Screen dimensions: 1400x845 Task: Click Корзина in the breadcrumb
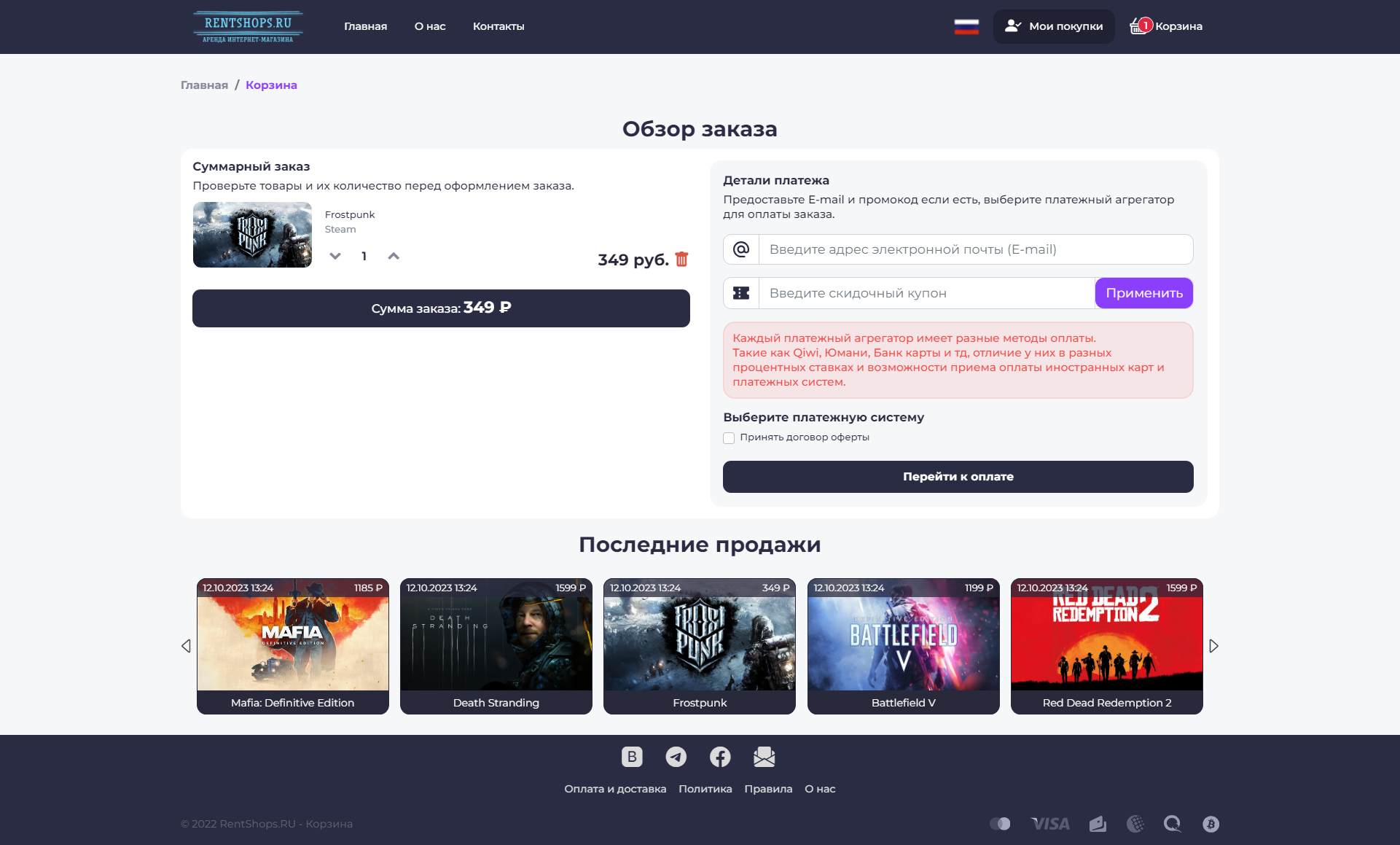pos(271,85)
